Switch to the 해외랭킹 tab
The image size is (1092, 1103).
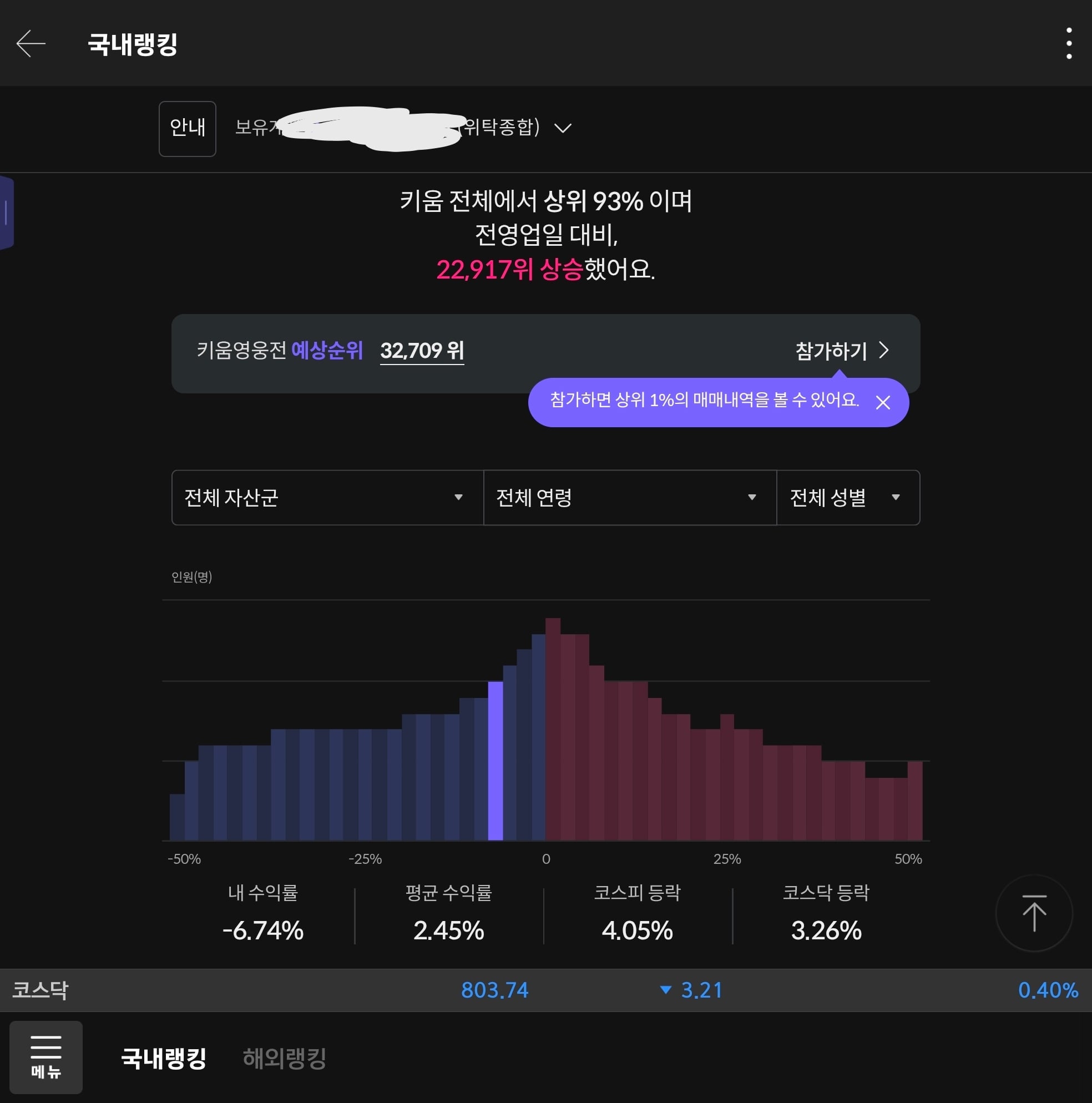coord(284,1058)
